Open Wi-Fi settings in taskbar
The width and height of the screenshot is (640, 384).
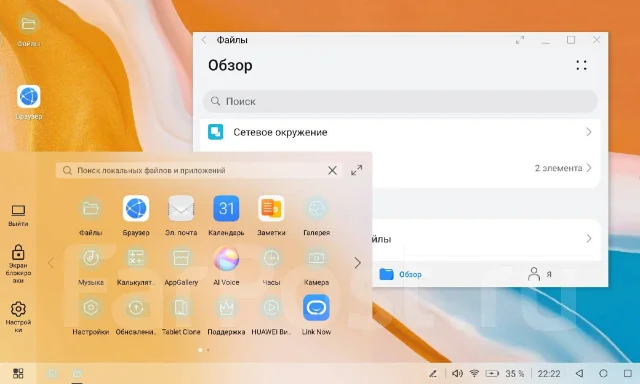(474, 373)
